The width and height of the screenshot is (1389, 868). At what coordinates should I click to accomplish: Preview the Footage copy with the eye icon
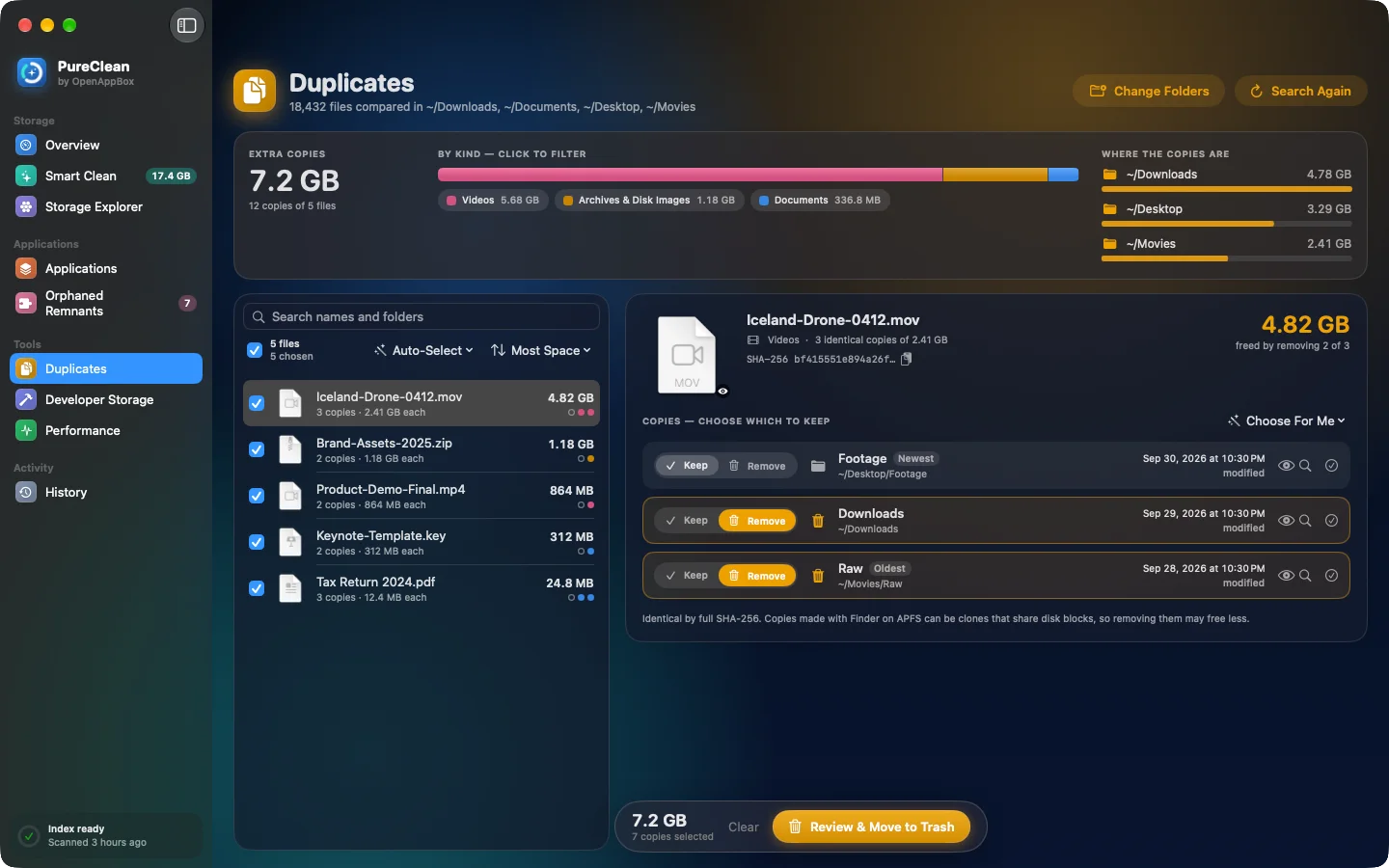[1286, 466]
